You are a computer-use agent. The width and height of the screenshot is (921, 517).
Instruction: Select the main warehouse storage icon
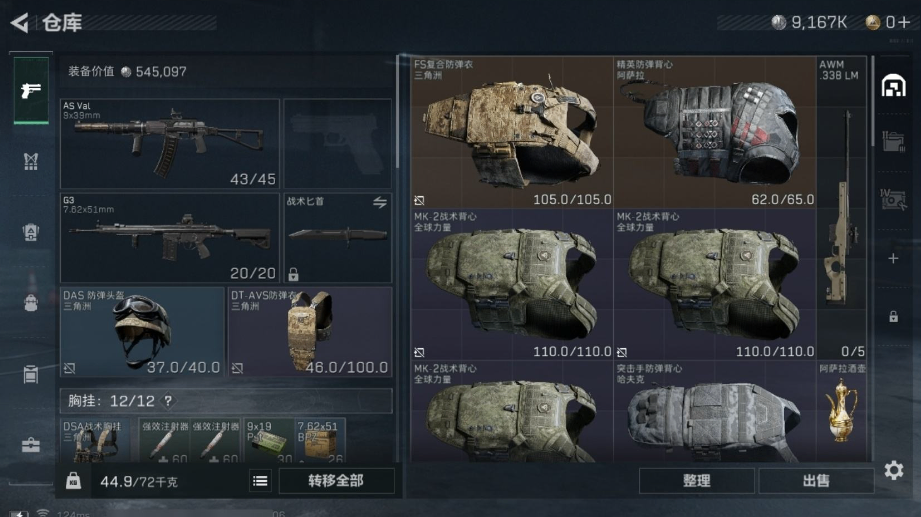coord(893,86)
